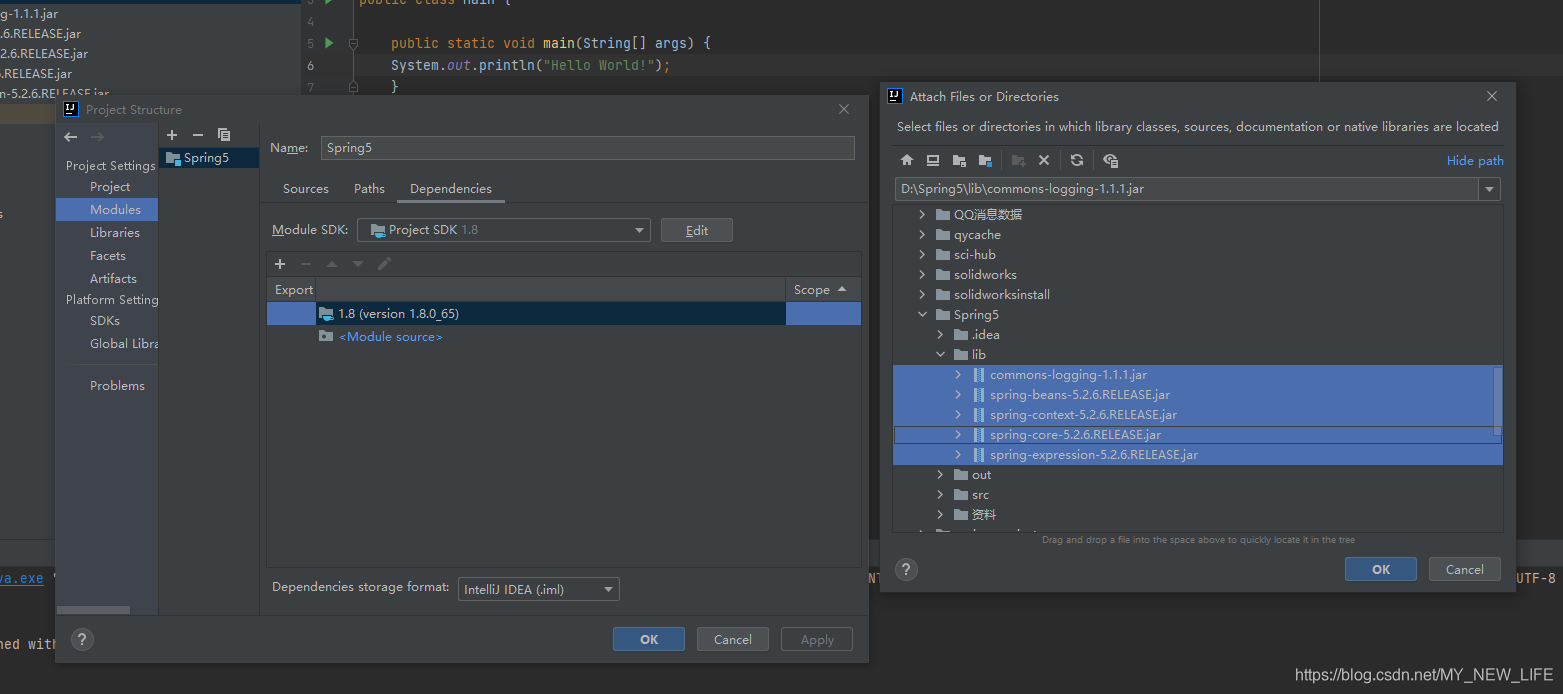Jump to module directory icon in file chooser
The height and width of the screenshot is (694, 1563).
pos(985,160)
